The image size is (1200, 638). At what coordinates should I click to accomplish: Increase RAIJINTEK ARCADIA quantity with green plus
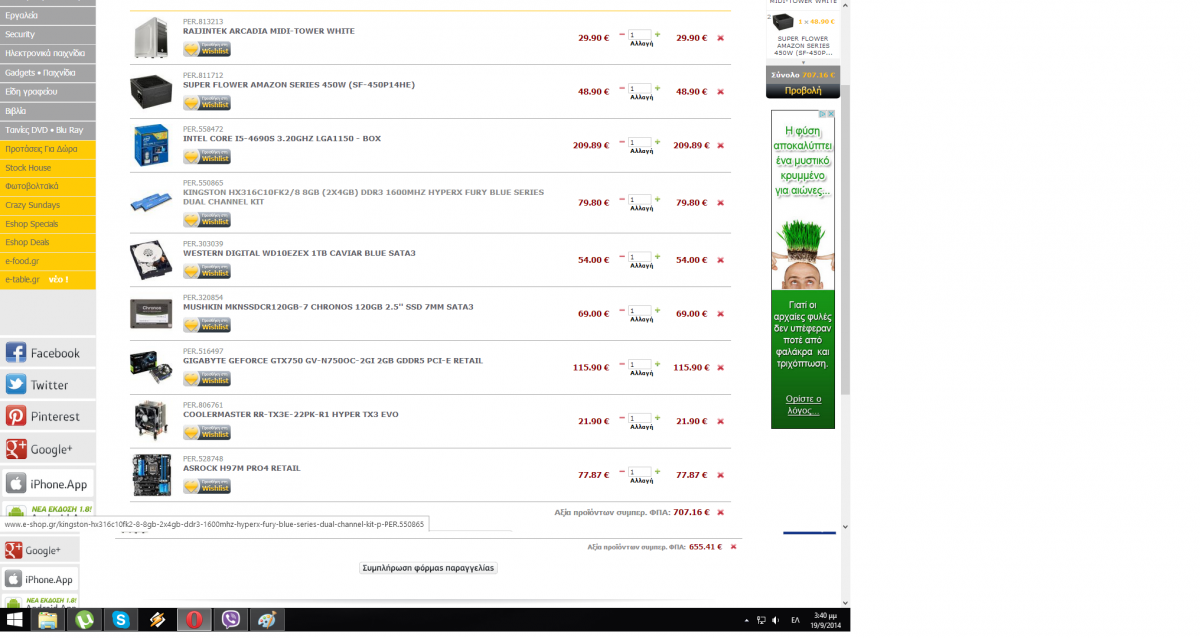click(x=657, y=34)
